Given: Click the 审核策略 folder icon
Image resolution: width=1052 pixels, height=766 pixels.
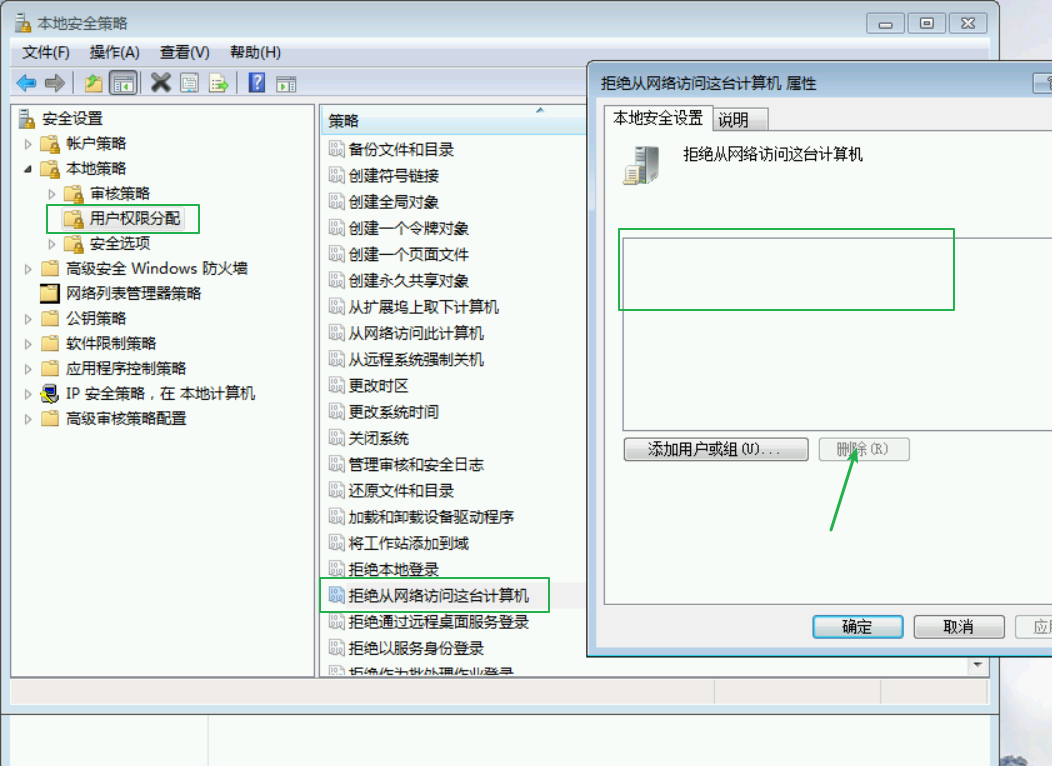Looking at the screenshot, I should 74,194.
